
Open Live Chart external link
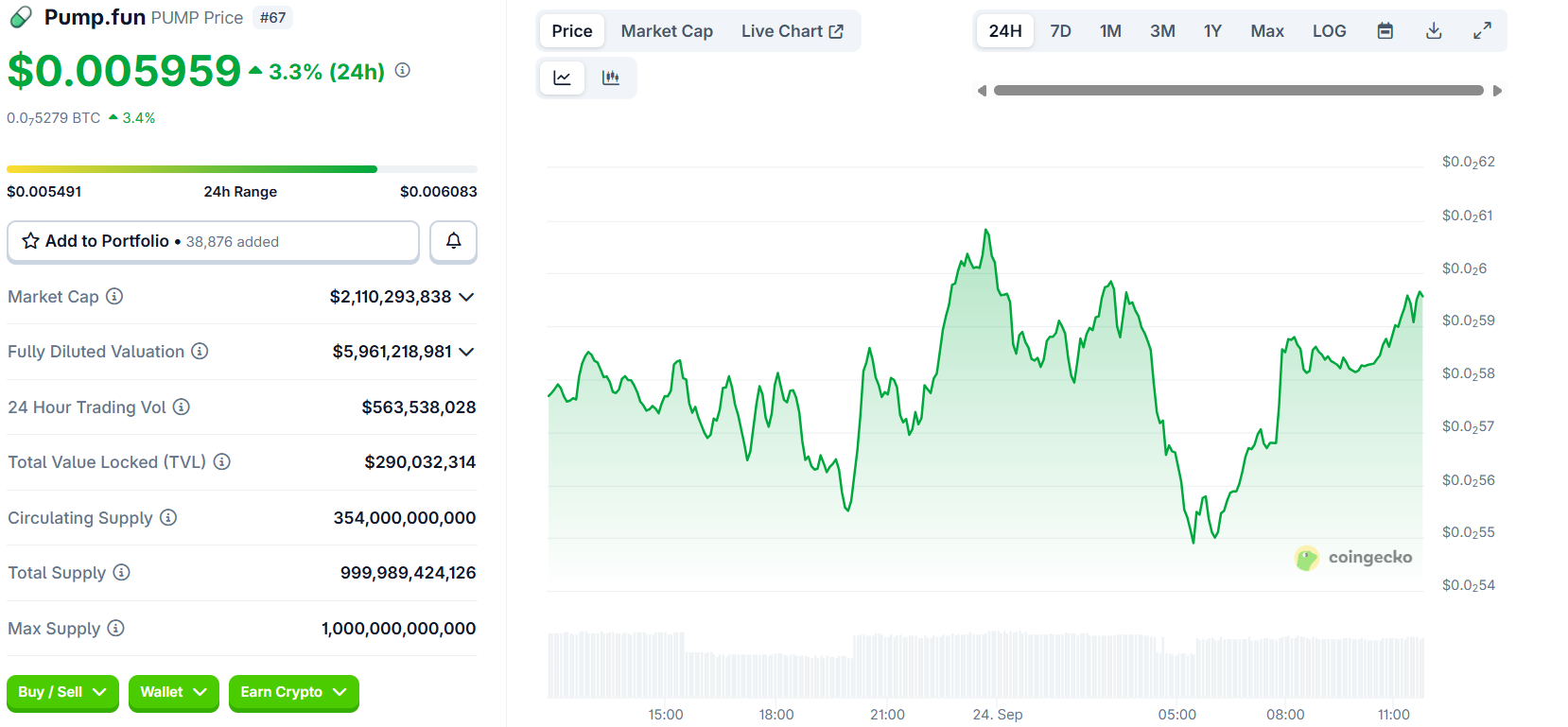coord(792,31)
